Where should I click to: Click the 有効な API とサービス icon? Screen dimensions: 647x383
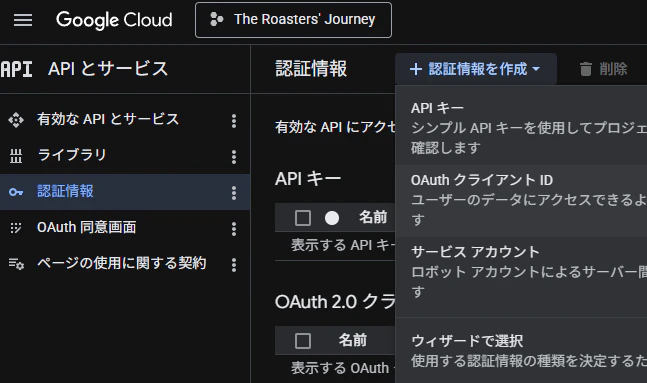pyautogui.click(x=16, y=120)
